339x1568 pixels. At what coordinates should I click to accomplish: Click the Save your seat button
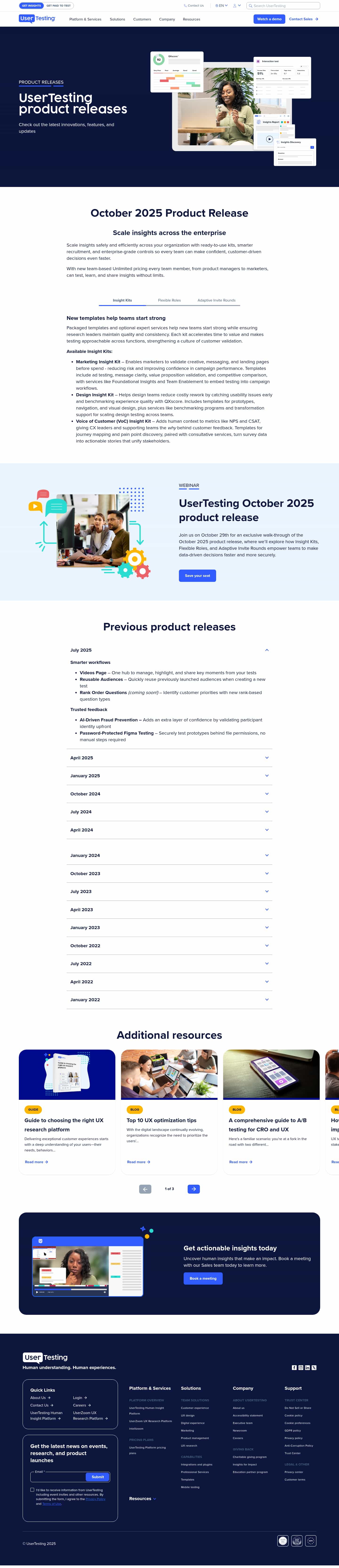tap(198, 575)
